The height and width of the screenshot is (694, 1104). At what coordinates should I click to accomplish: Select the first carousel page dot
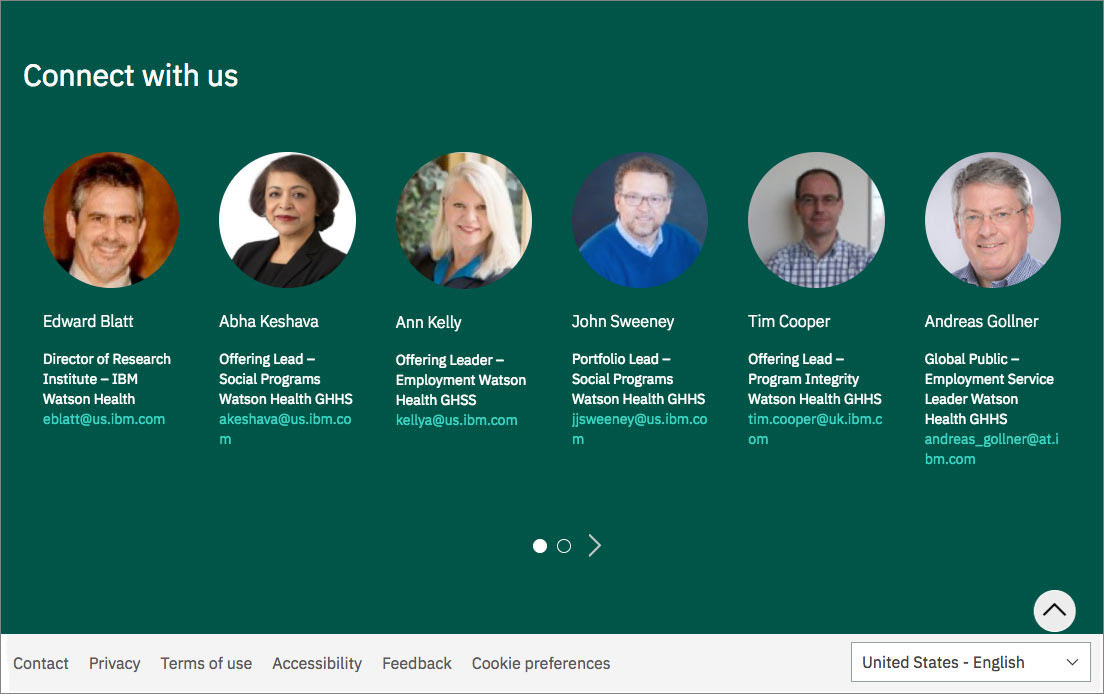click(x=540, y=546)
